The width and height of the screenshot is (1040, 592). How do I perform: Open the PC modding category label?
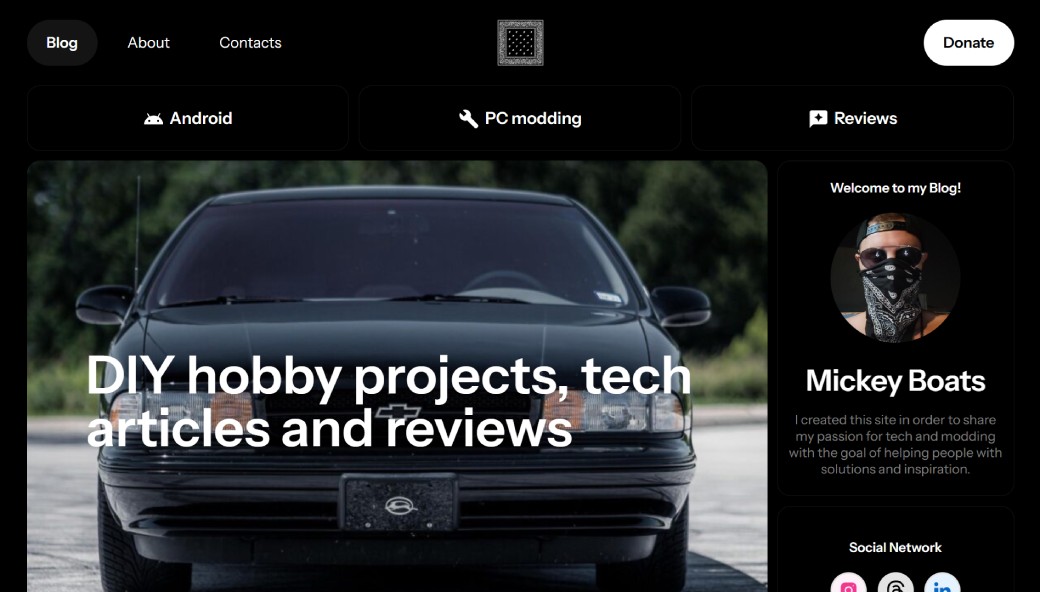533,119
